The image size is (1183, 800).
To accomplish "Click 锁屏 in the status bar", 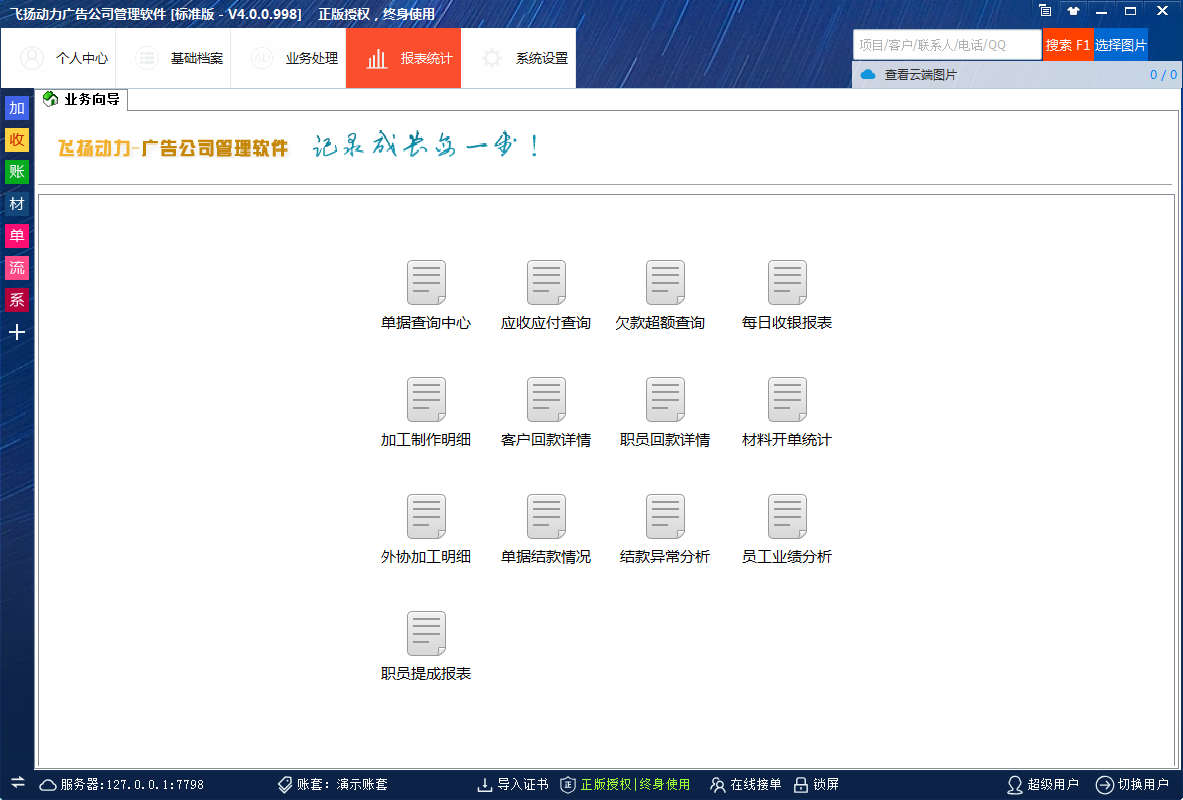I will [x=816, y=785].
